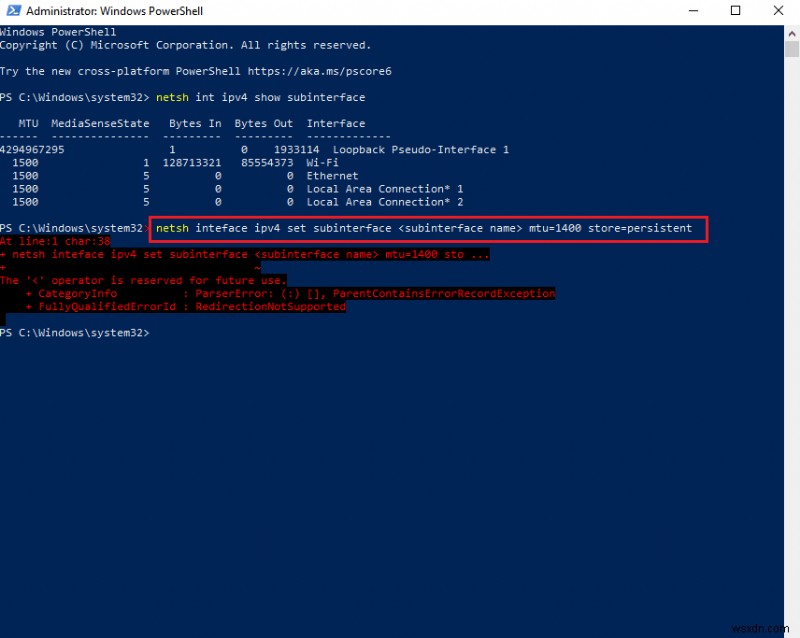800x638 pixels.
Task: Close the Administrator PowerShell window
Action: click(778, 10)
